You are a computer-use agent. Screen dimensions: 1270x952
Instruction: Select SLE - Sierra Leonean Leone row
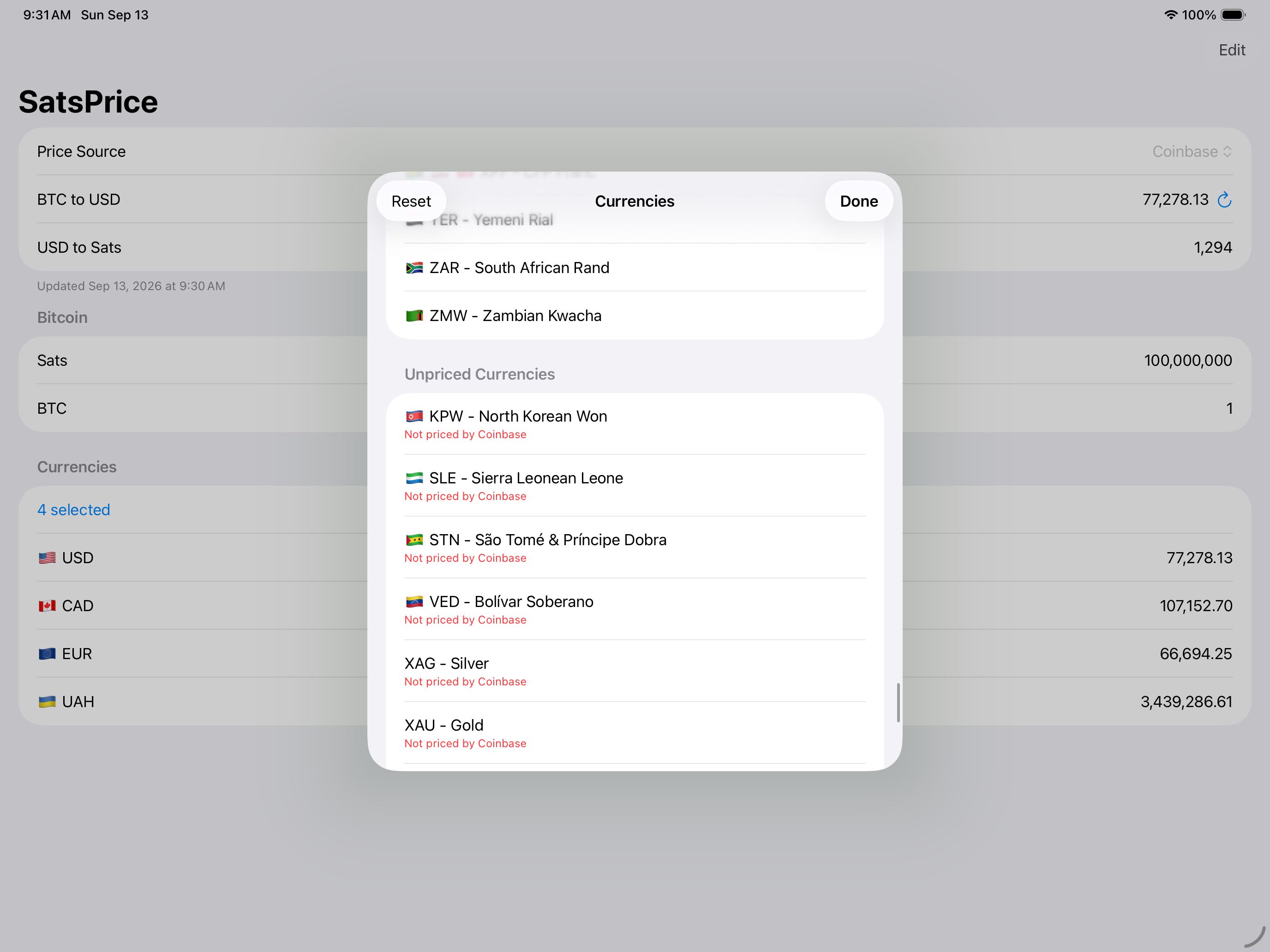635,486
